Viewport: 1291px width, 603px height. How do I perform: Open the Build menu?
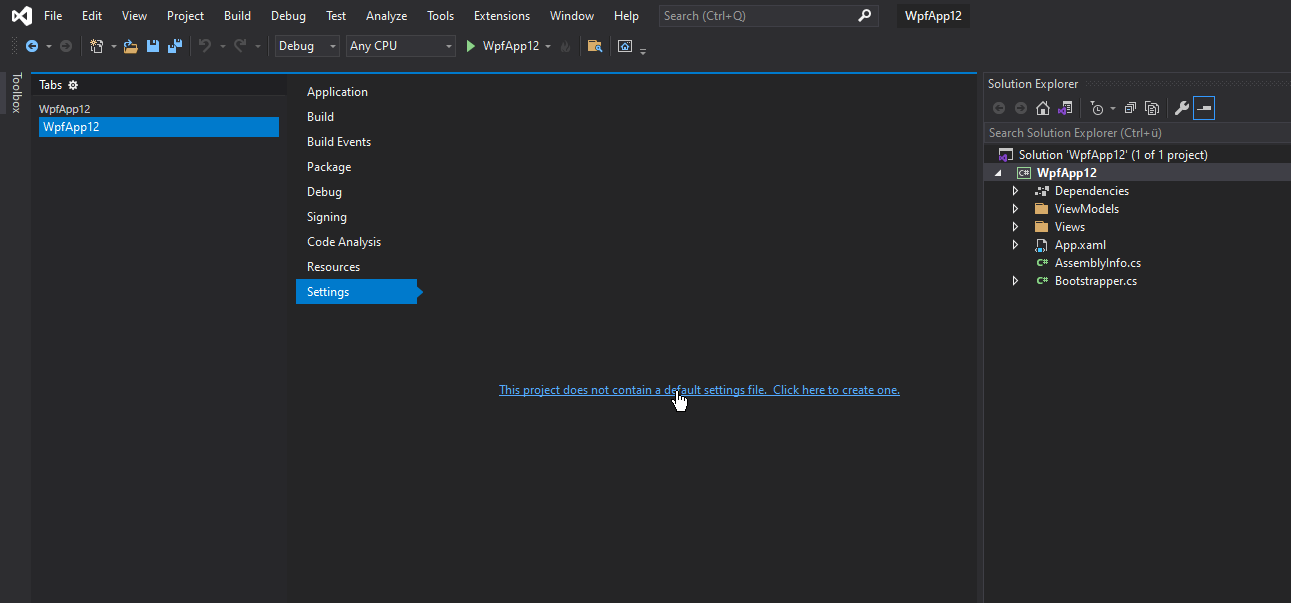tap(238, 16)
